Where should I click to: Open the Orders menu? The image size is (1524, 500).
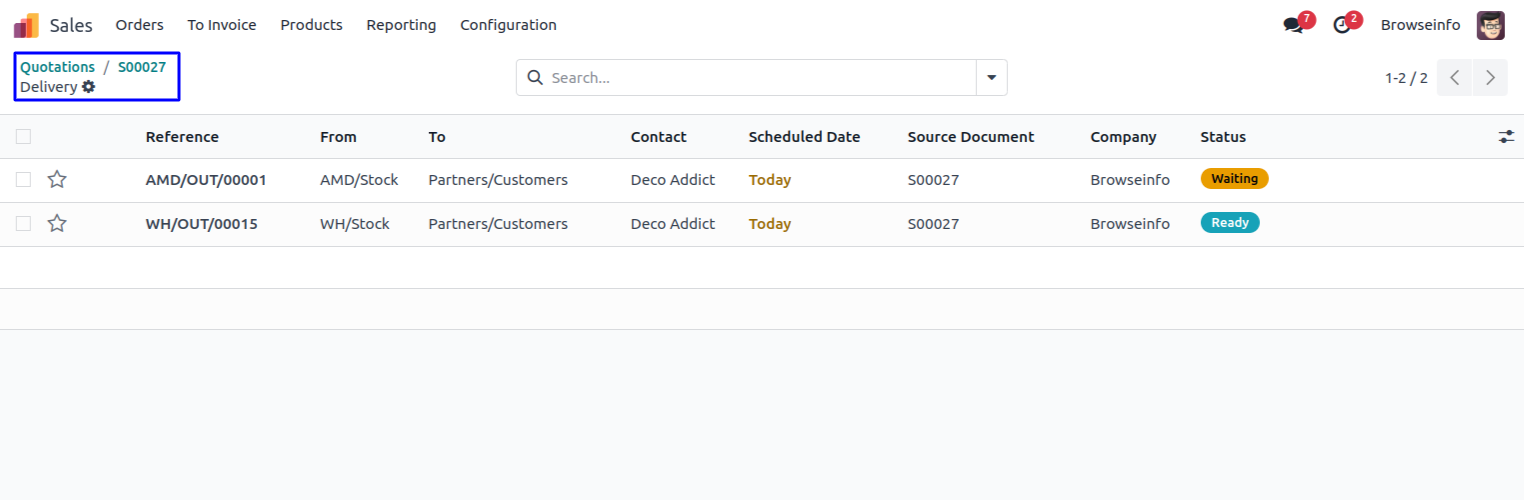click(139, 25)
